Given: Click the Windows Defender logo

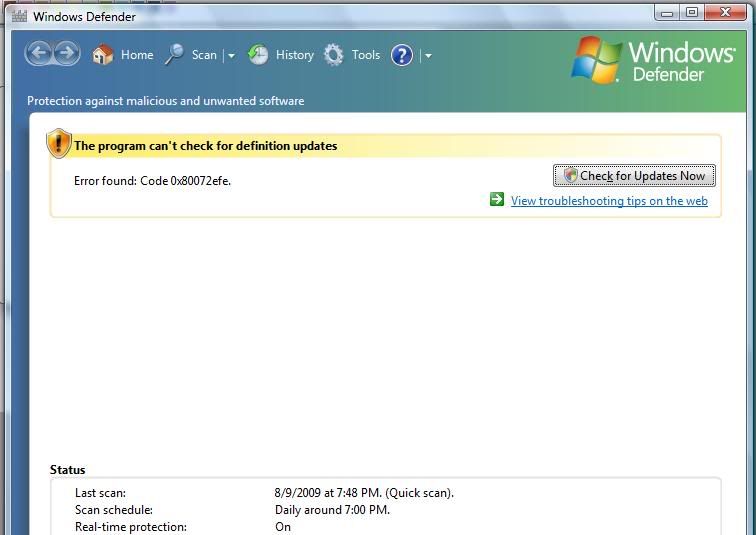Looking at the screenshot, I should (653, 60).
